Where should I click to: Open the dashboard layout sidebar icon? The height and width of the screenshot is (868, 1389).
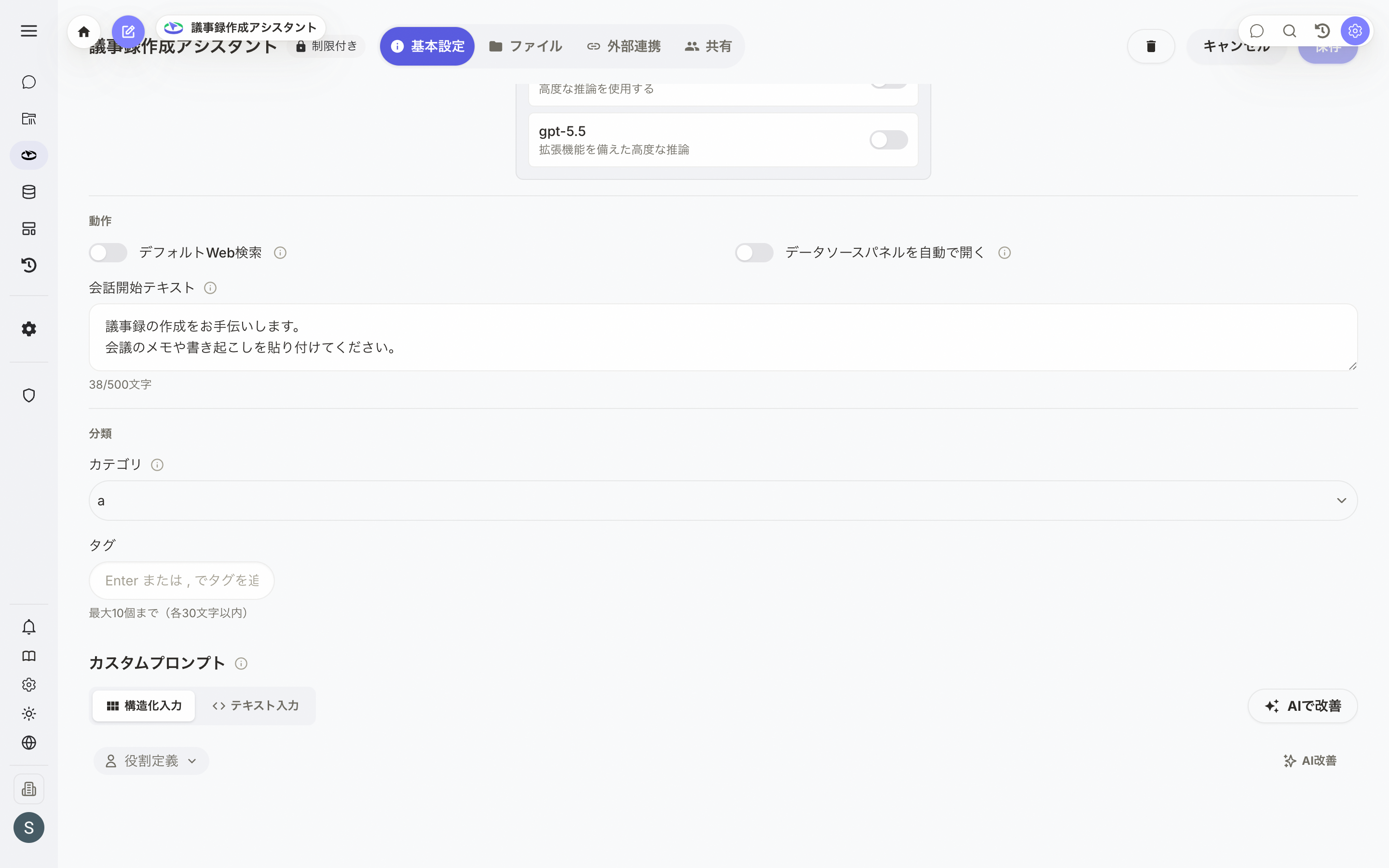[x=29, y=229]
